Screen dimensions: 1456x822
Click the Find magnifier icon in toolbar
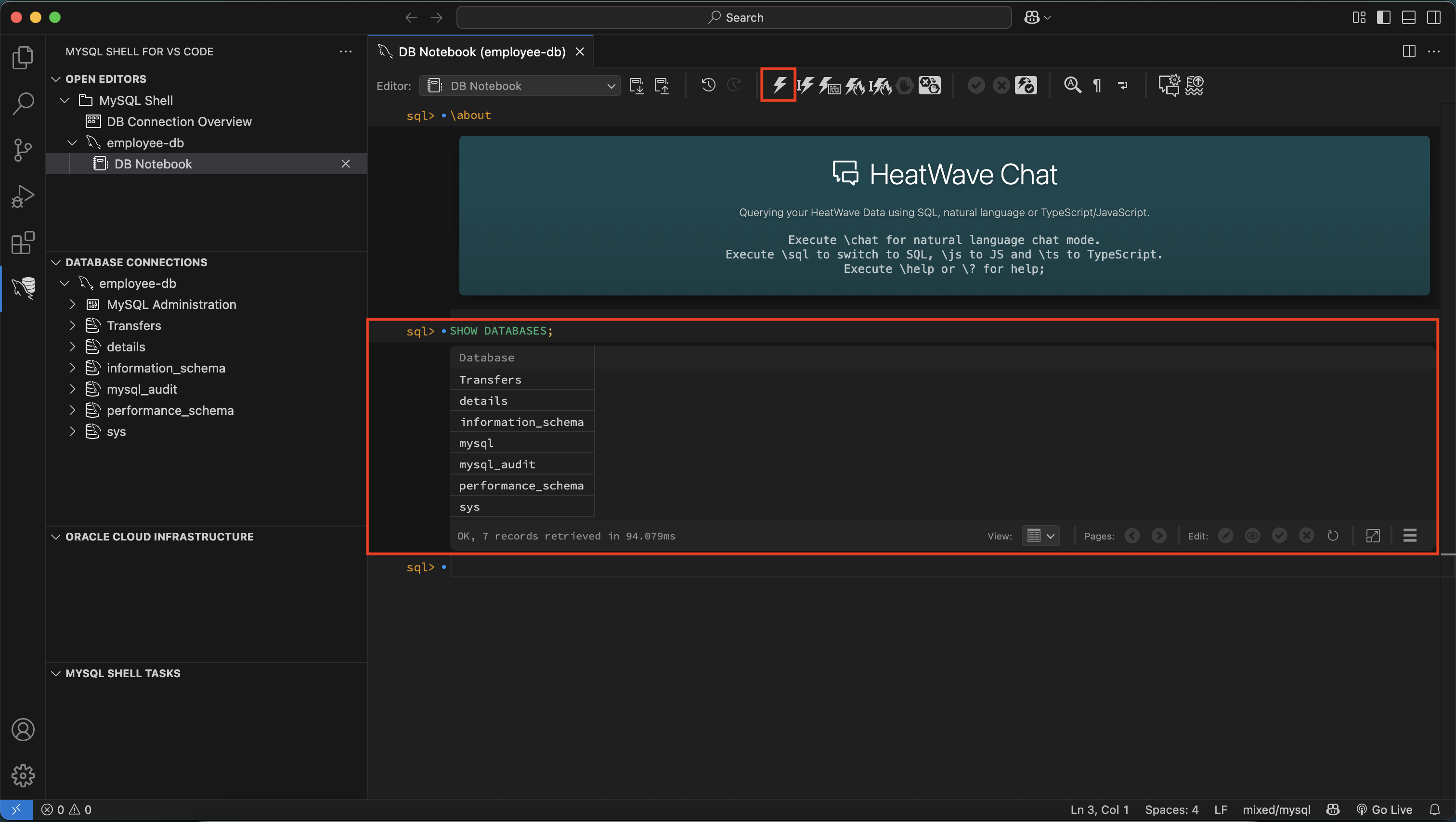pyautogui.click(x=1072, y=85)
